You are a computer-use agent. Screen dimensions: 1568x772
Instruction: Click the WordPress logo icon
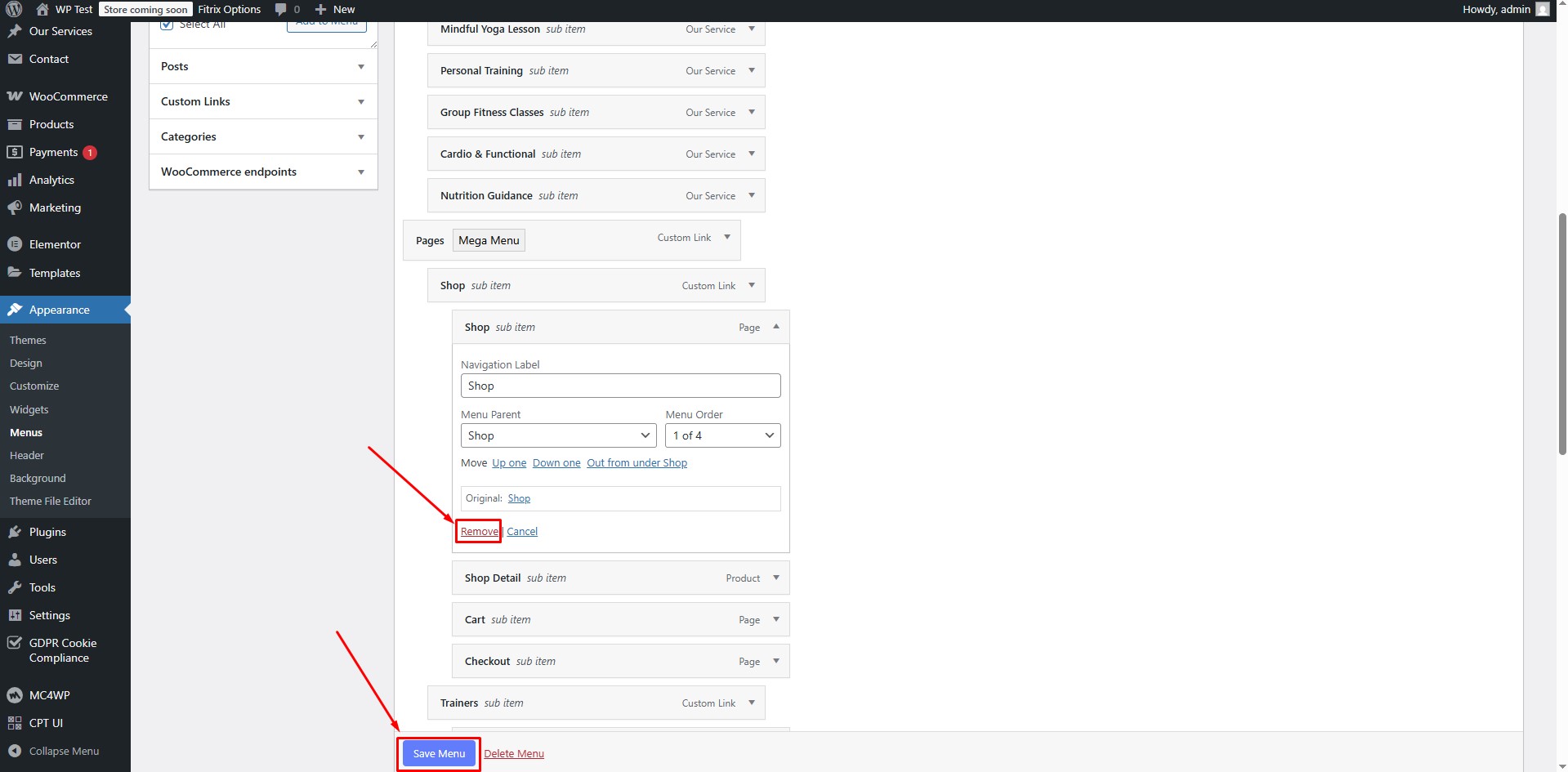coord(14,9)
